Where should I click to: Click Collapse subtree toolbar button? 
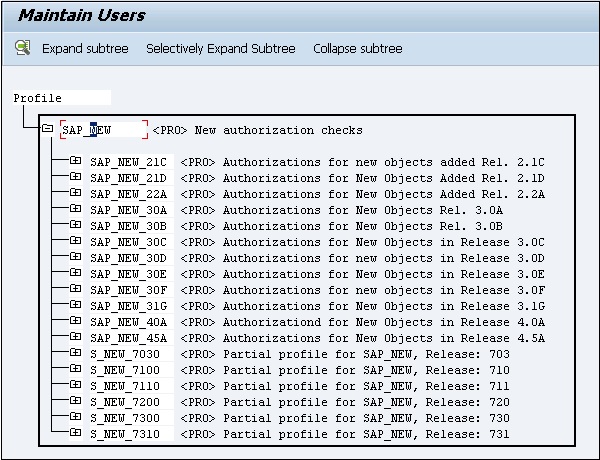[357, 48]
